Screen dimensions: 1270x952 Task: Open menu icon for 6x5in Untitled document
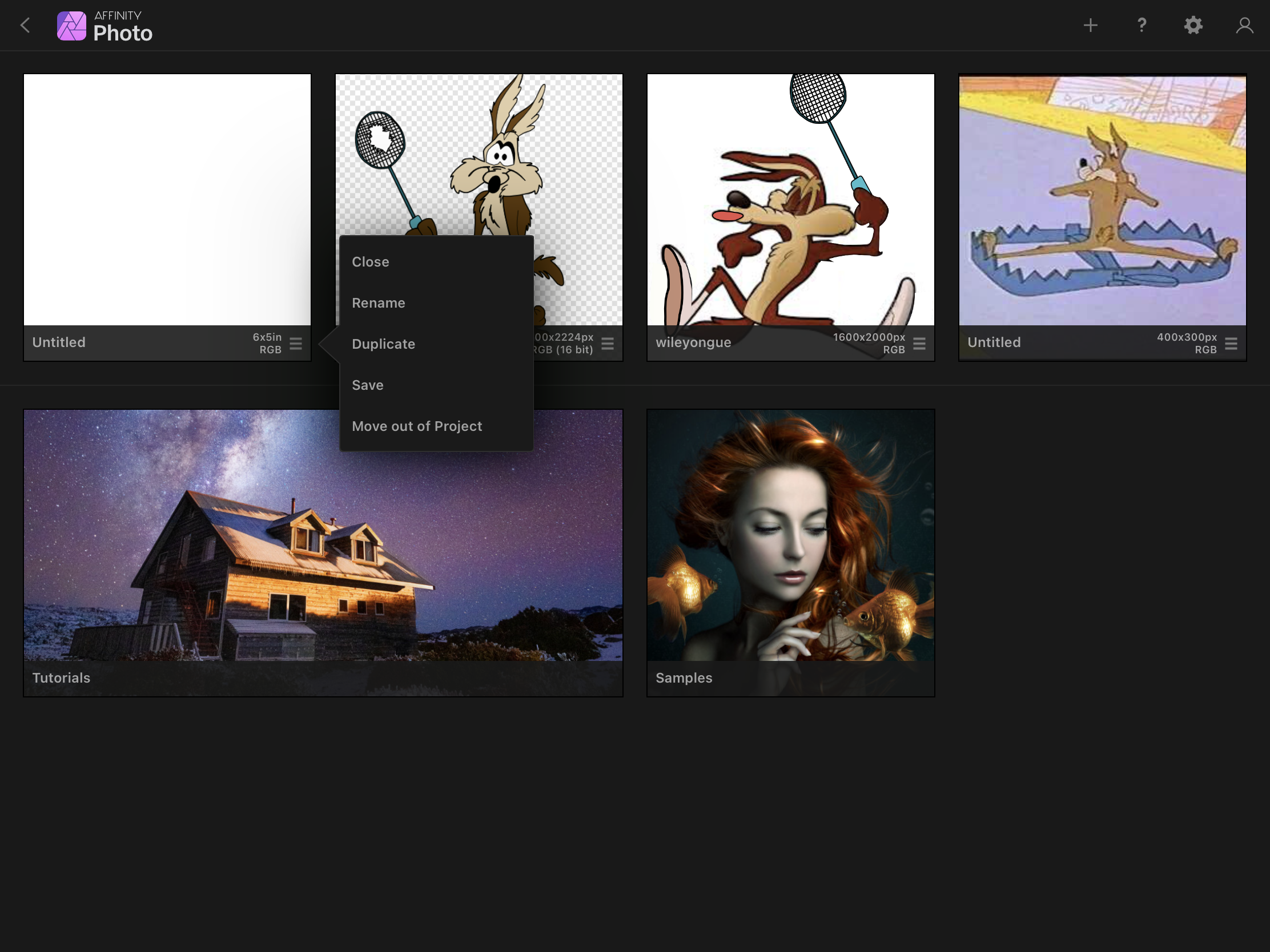tap(296, 344)
